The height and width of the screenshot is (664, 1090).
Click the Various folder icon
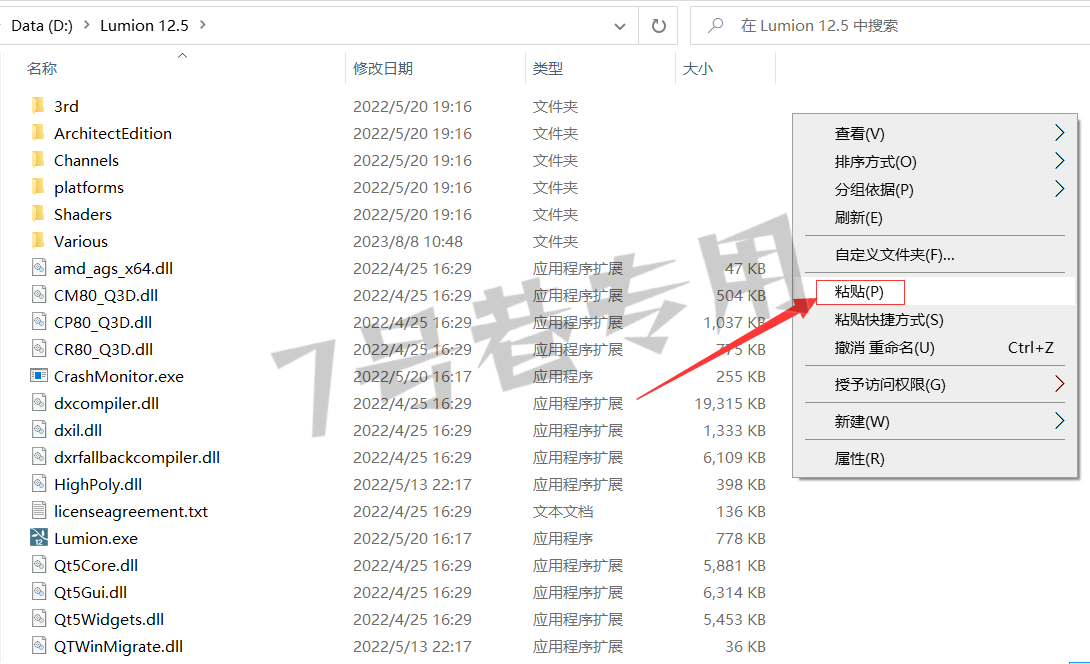point(38,241)
